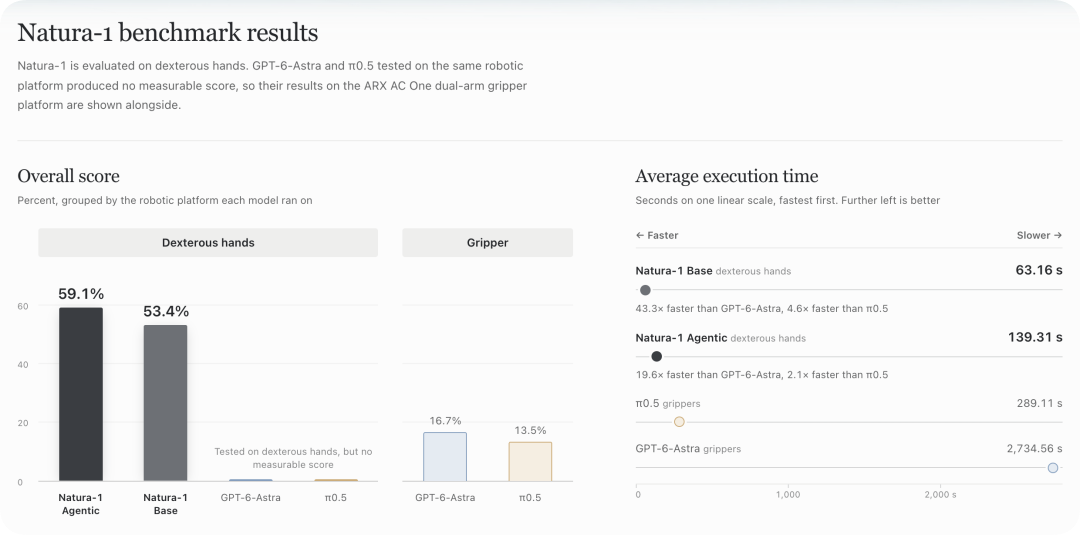The image size is (1080, 535).
Task: Click the 2,734.56 s value
Action: coord(1035,449)
